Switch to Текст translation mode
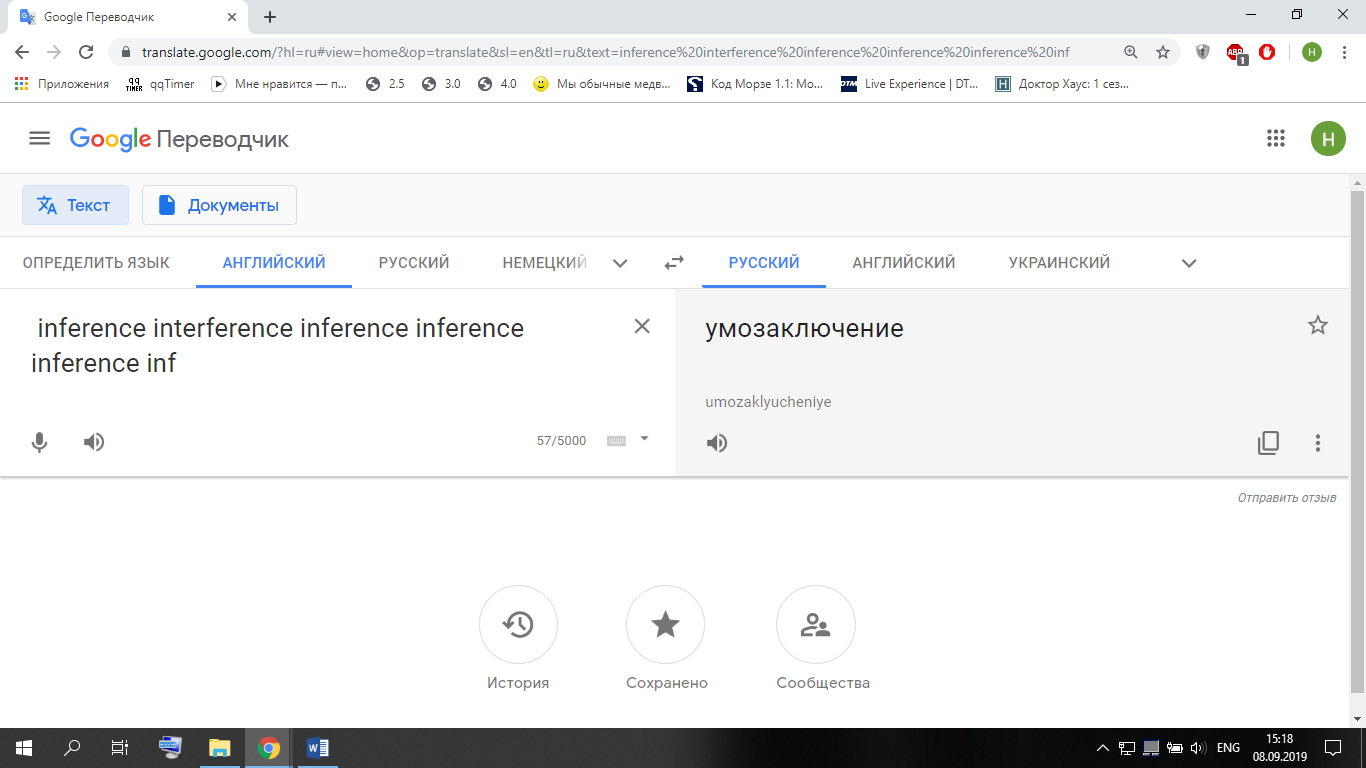The width and height of the screenshot is (1366, 768). point(75,205)
